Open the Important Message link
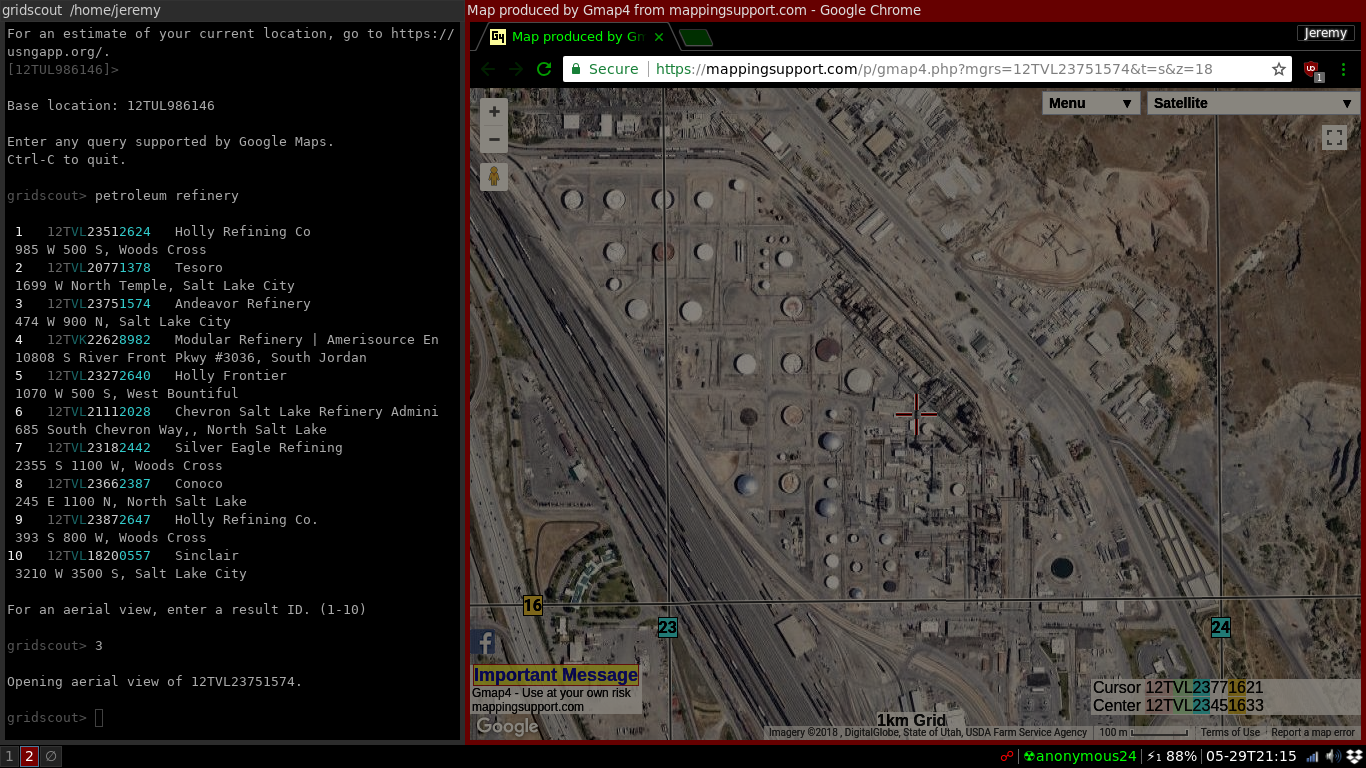This screenshot has height=768, width=1366. pos(556,675)
